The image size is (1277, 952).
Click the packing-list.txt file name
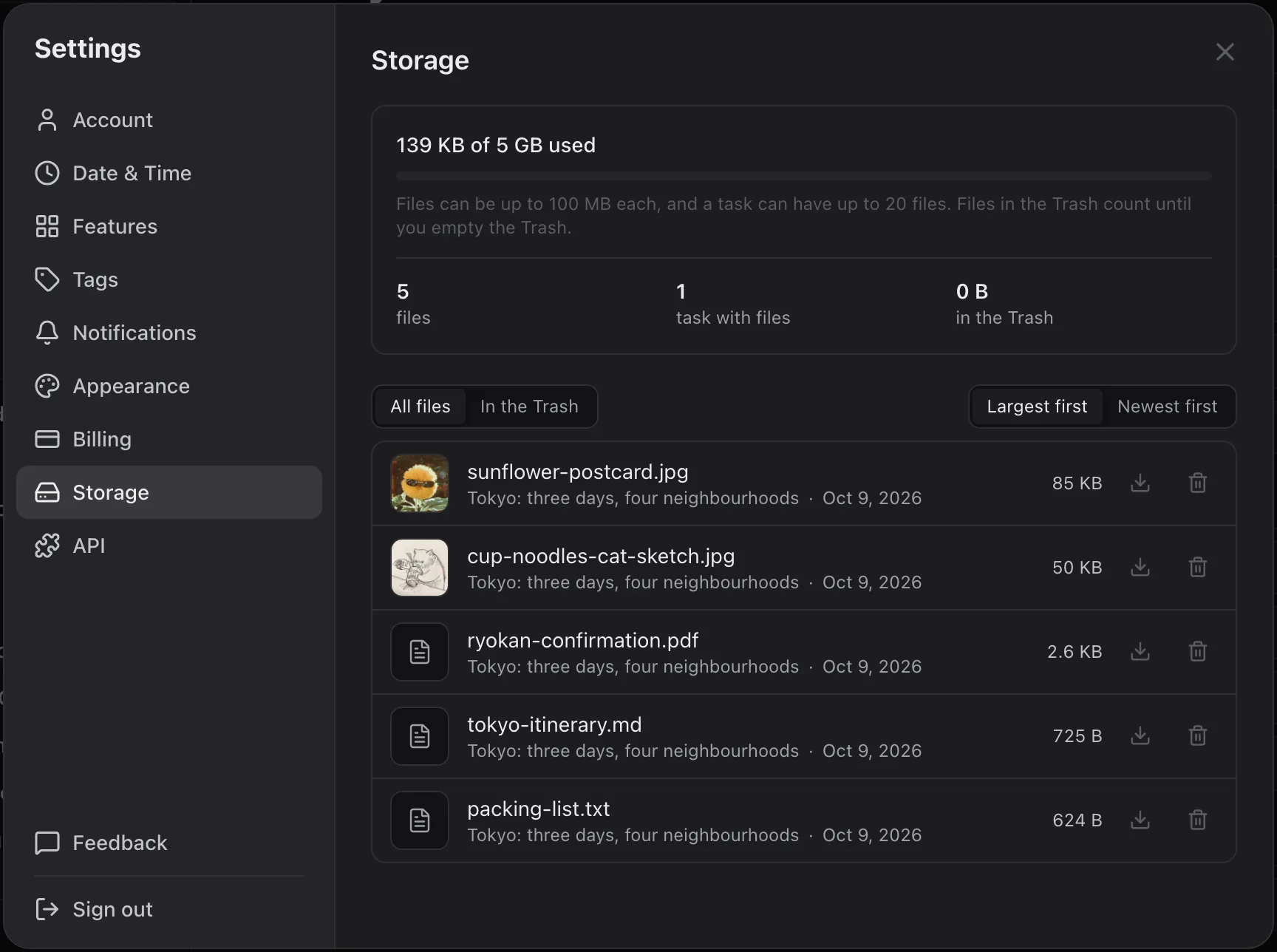539,809
